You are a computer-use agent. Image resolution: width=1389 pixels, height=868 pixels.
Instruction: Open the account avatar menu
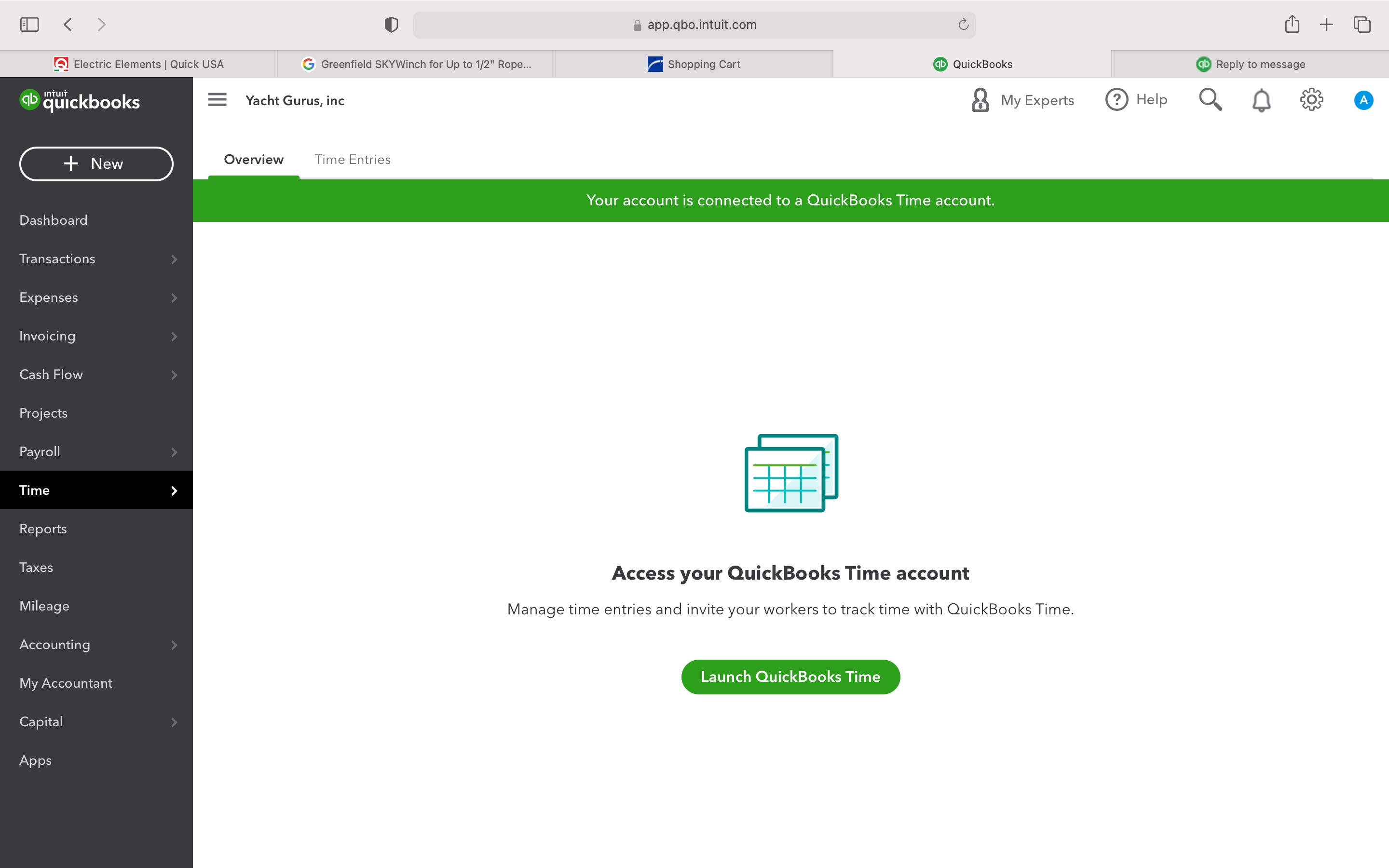[x=1364, y=99]
